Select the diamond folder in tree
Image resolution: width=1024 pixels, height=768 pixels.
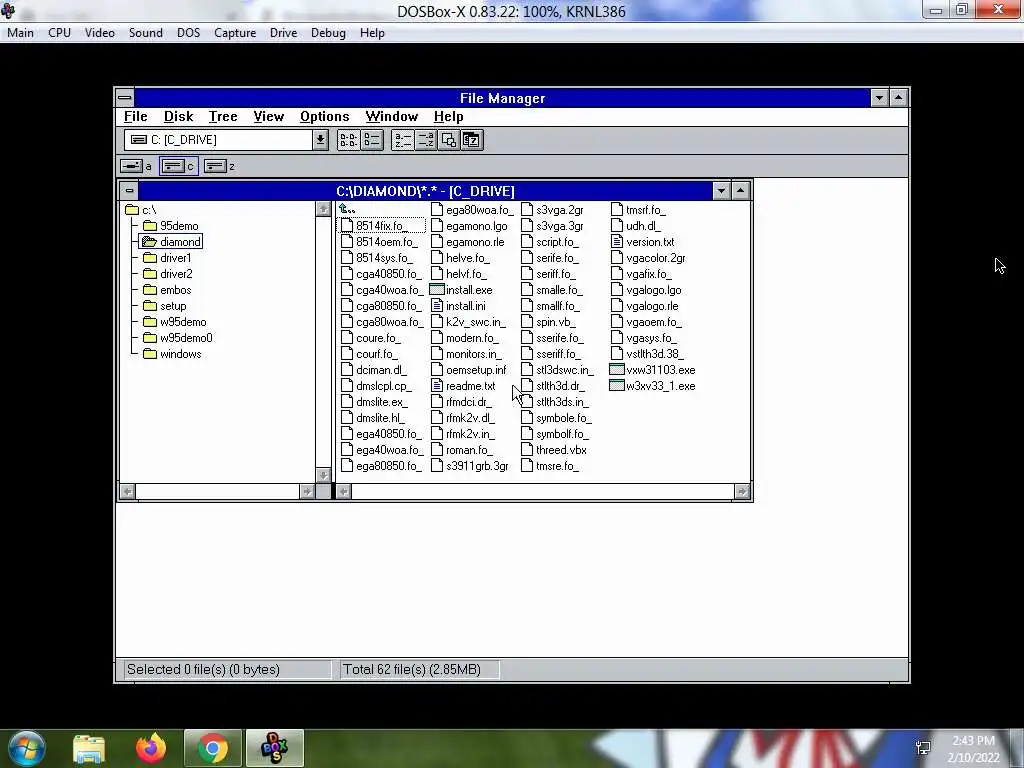[172, 242]
